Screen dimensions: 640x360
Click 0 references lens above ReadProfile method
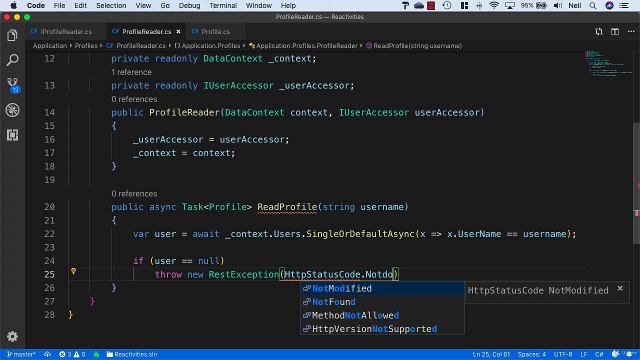134,194
